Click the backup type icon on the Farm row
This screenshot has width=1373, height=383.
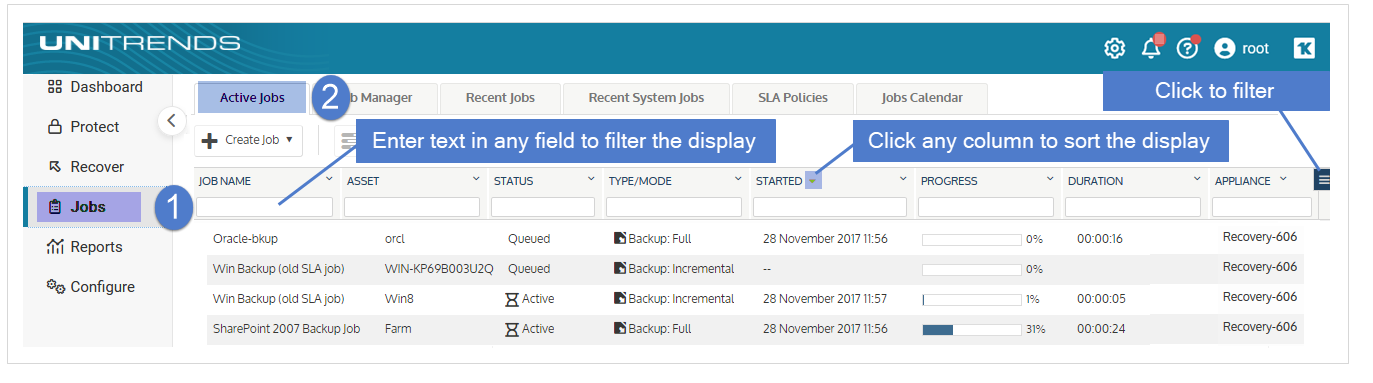(x=619, y=329)
